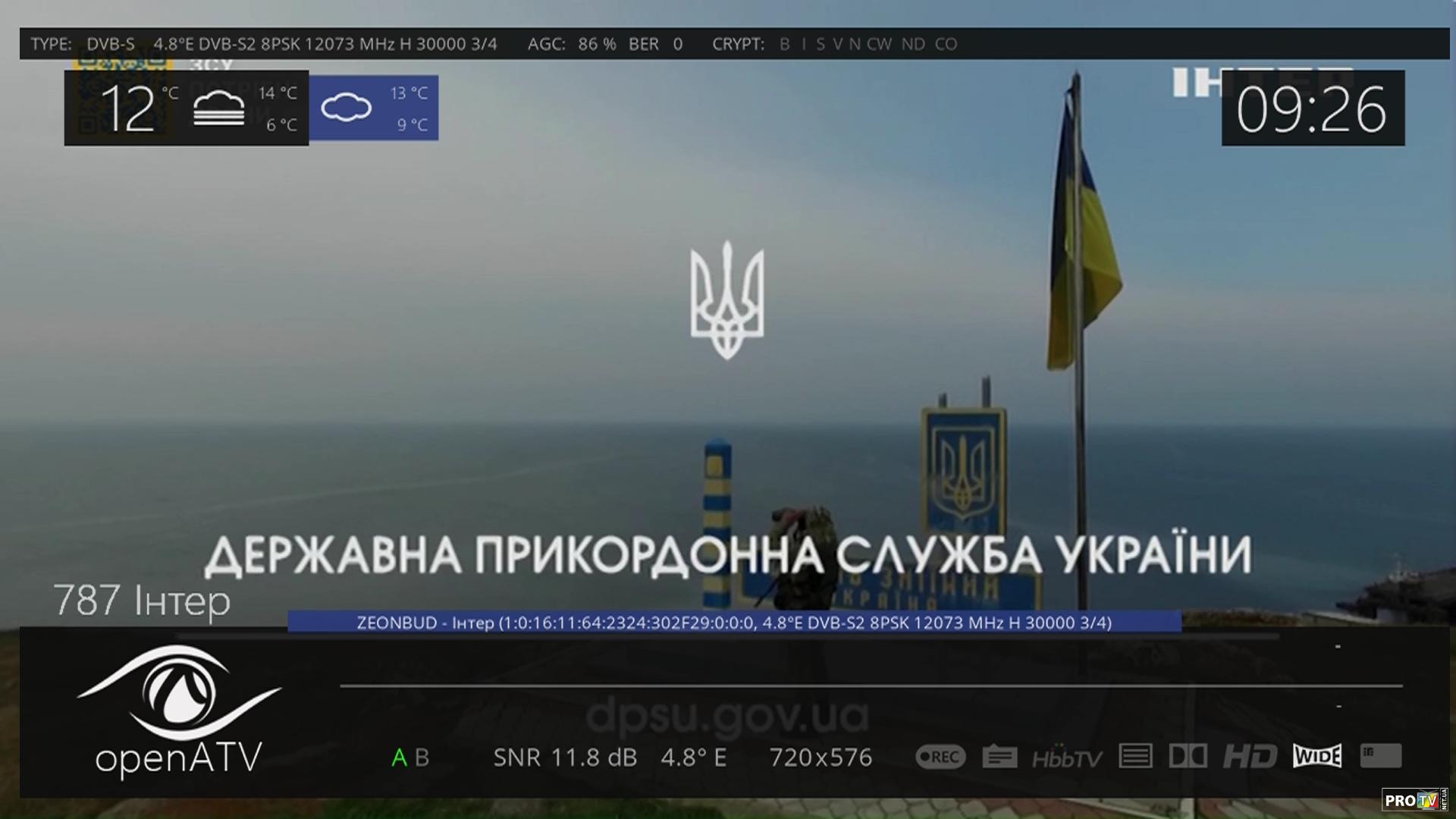This screenshot has width=1456, height=819.
Task: Click the HD resolution indicator icon
Action: (x=1250, y=756)
